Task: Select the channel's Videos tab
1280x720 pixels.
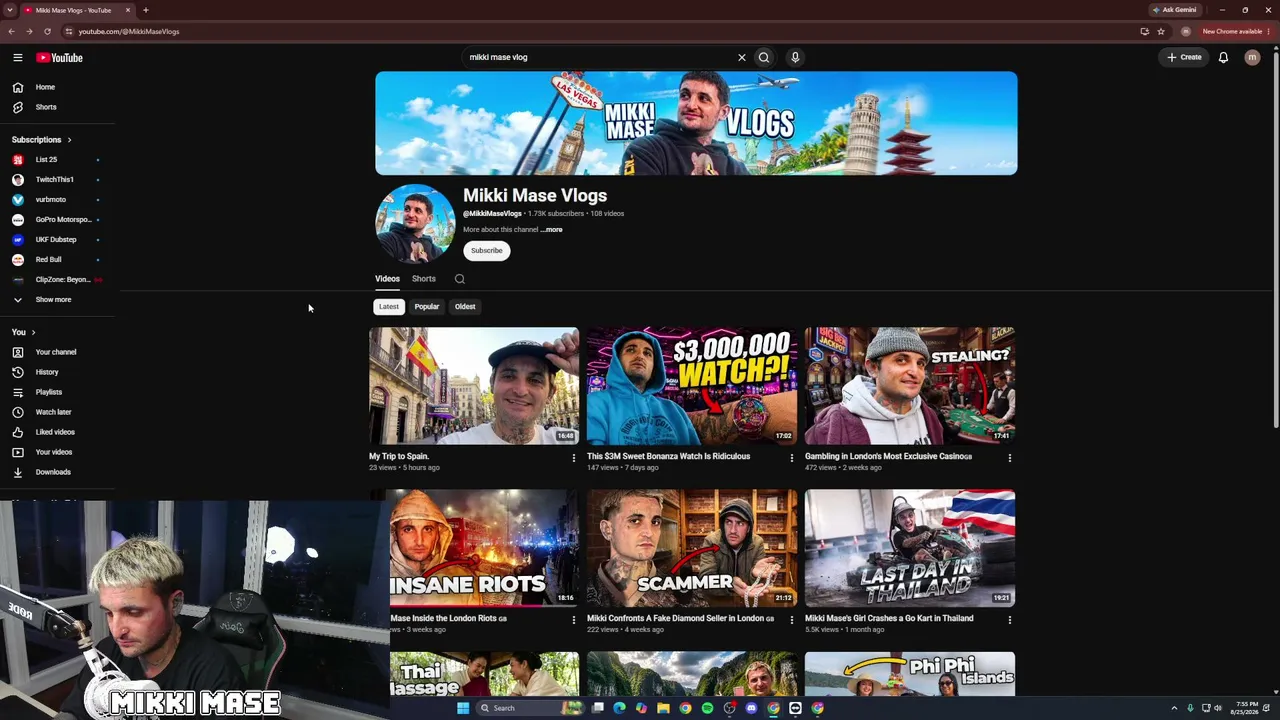Action: (387, 279)
